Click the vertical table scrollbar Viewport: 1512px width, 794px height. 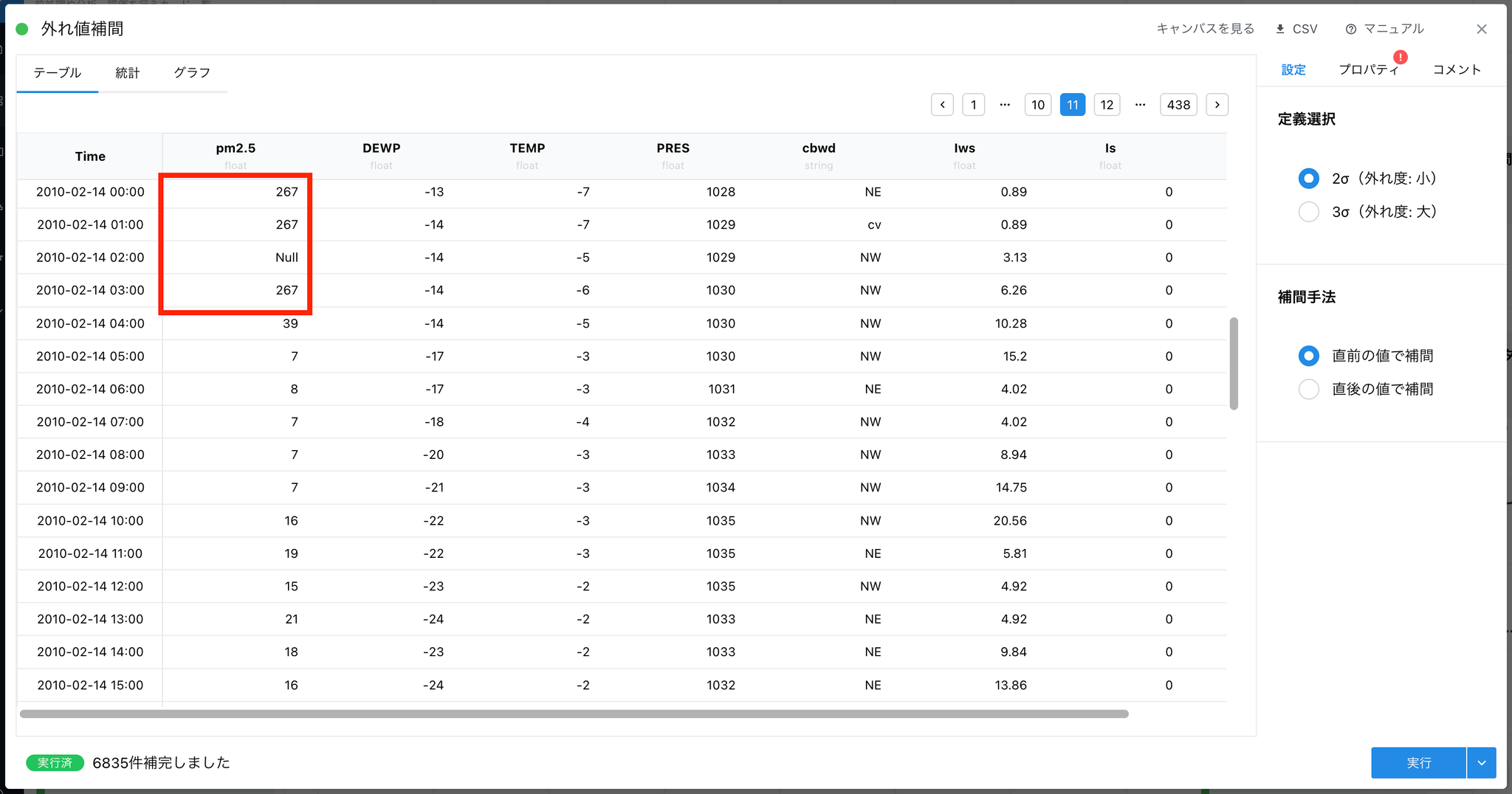point(1234,363)
